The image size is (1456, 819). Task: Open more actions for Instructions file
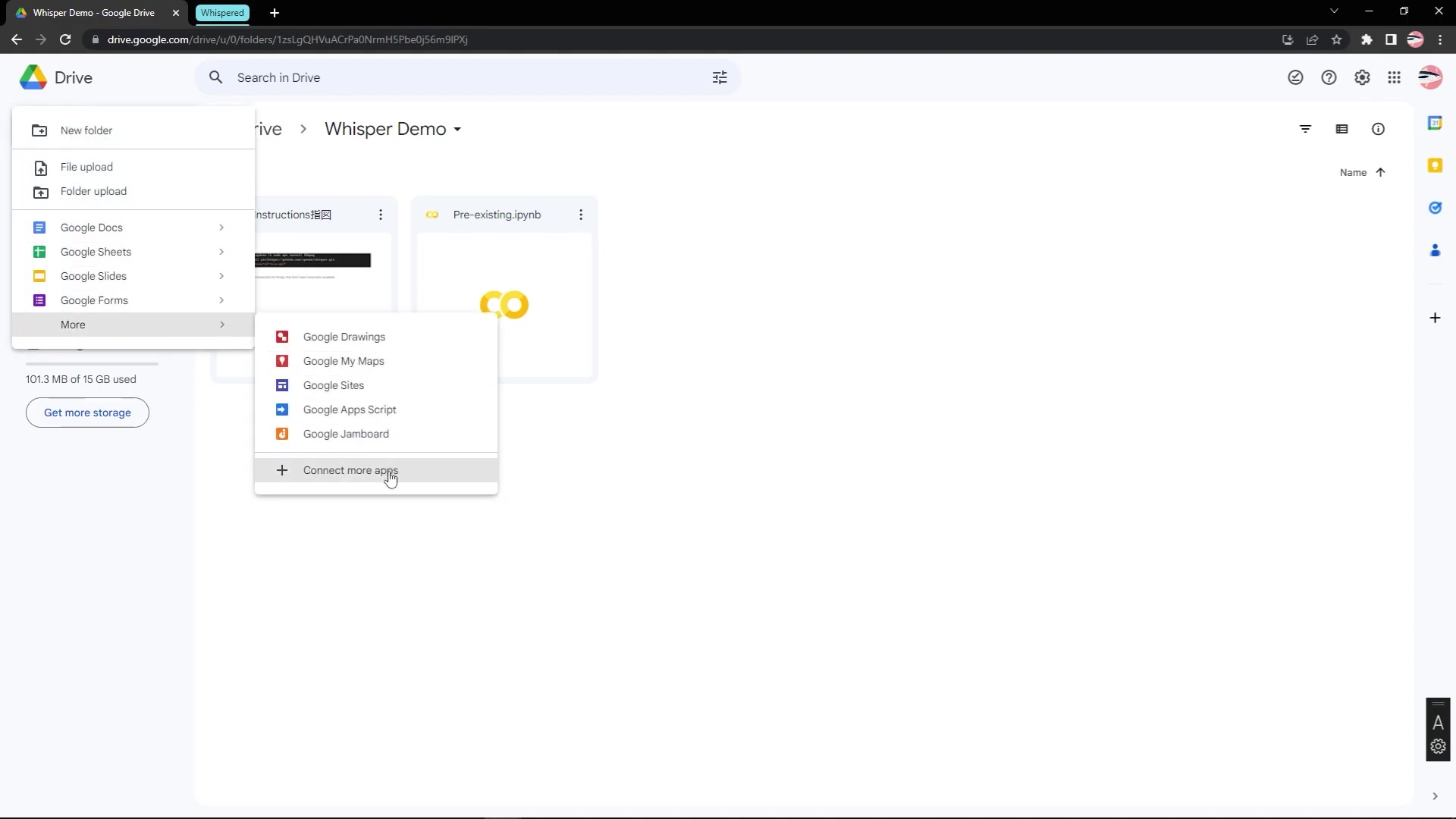[x=381, y=215]
